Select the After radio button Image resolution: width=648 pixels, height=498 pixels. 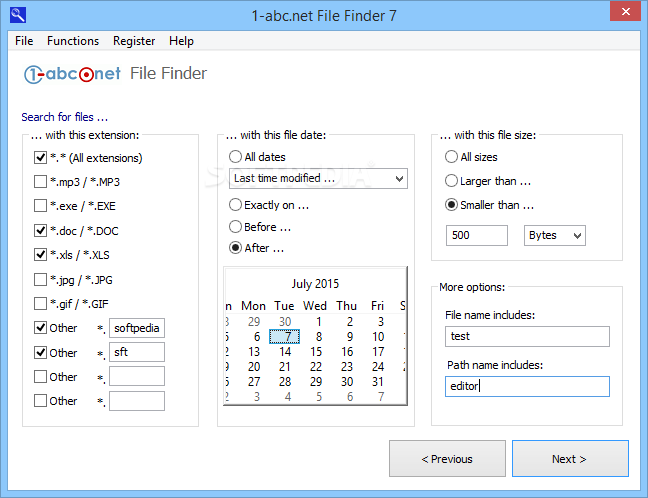235,248
